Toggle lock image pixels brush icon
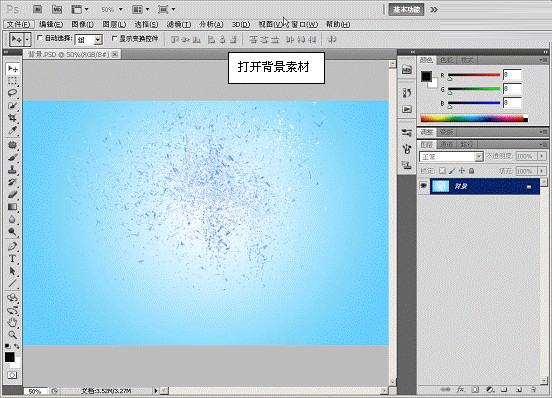552x398 pixels. [452, 171]
